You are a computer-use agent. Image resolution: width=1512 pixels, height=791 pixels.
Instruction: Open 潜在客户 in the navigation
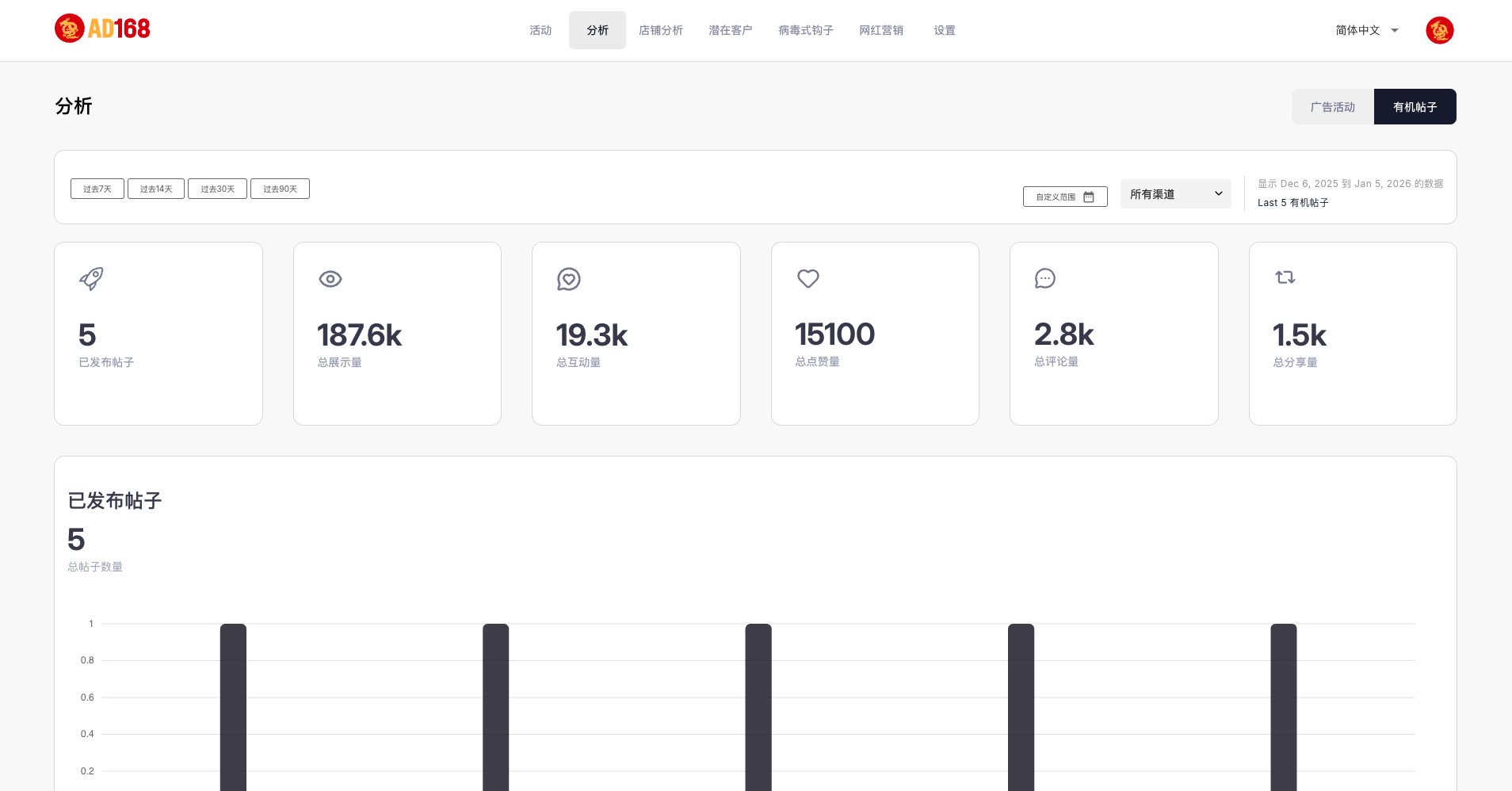[x=731, y=30]
